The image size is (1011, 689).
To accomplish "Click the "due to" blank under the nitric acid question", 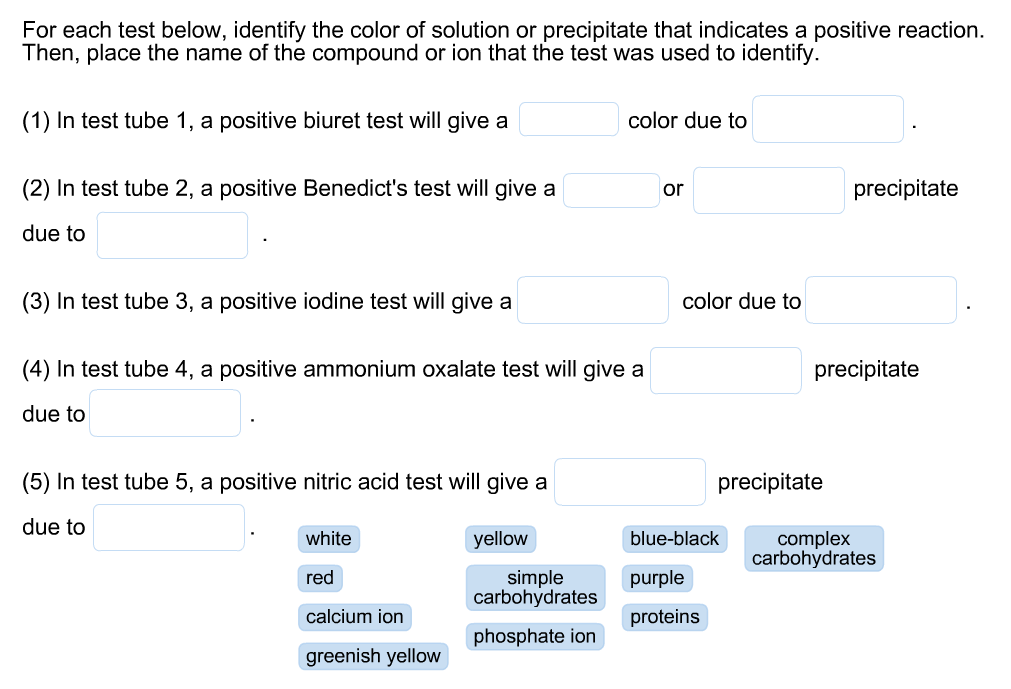I will (168, 527).
